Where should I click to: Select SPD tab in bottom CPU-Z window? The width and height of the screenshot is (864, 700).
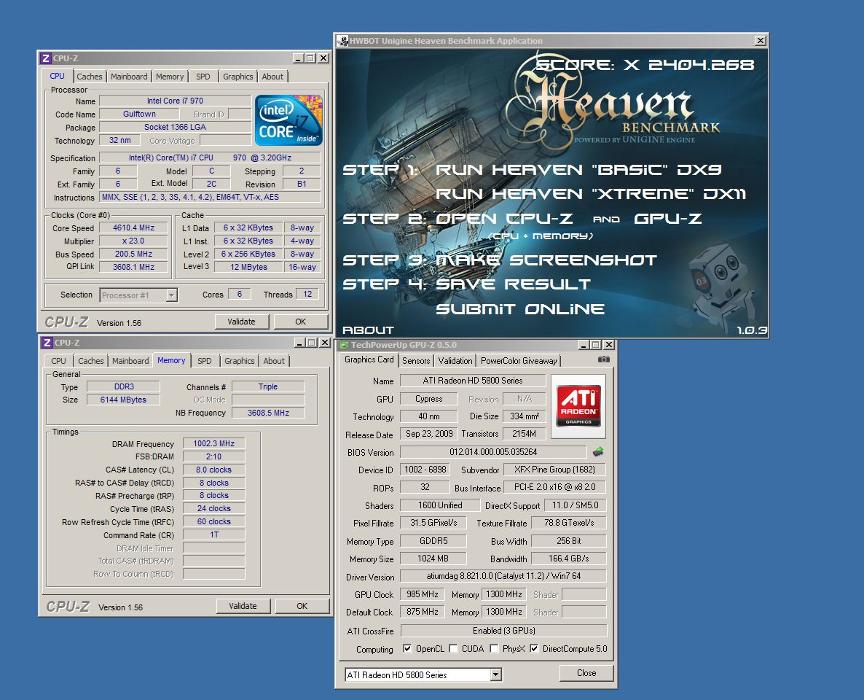click(204, 361)
